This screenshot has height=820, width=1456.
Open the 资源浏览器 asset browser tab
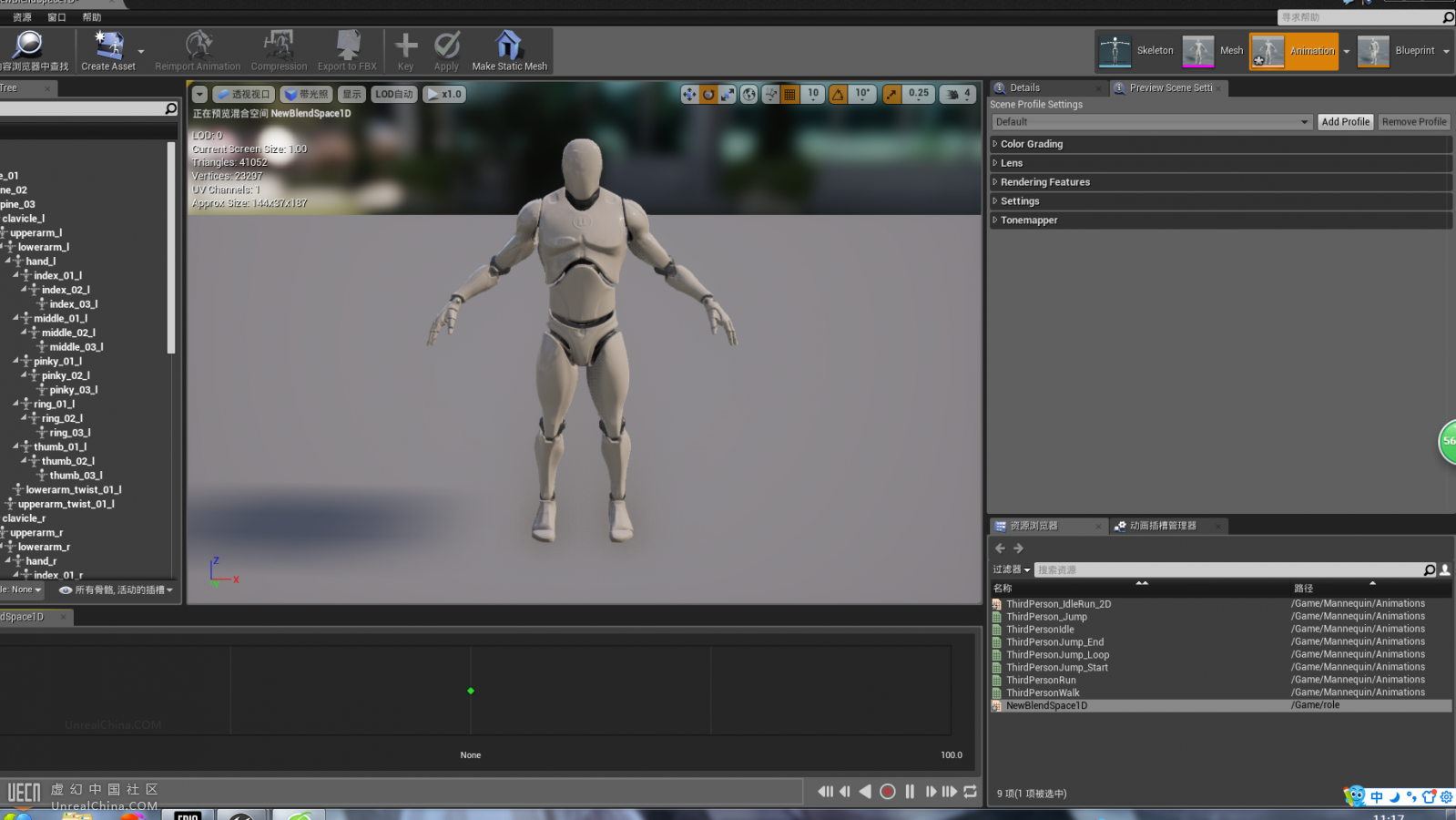point(1047,526)
